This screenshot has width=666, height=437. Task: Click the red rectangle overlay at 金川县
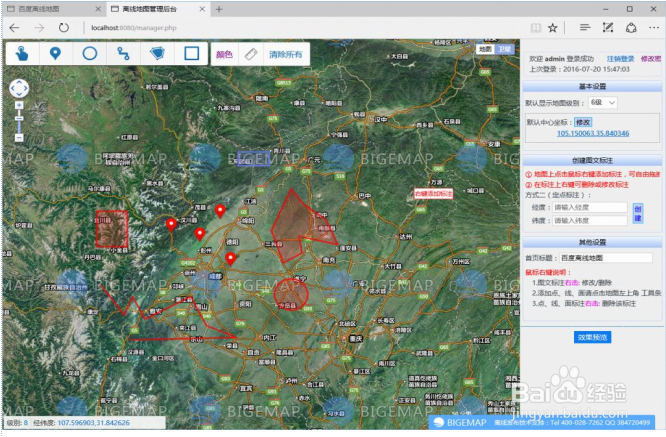(x=112, y=228)
